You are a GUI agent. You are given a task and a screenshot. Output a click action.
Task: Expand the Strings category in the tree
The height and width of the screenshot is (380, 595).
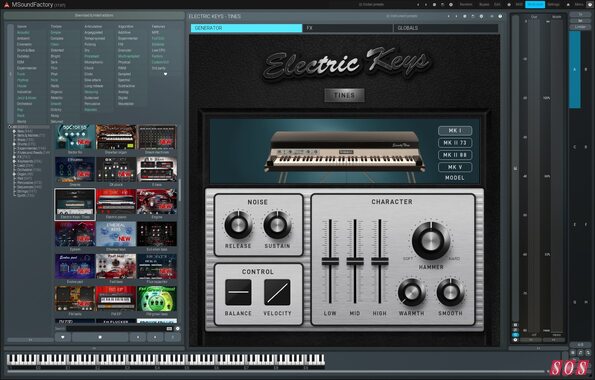tap(14, 191)
